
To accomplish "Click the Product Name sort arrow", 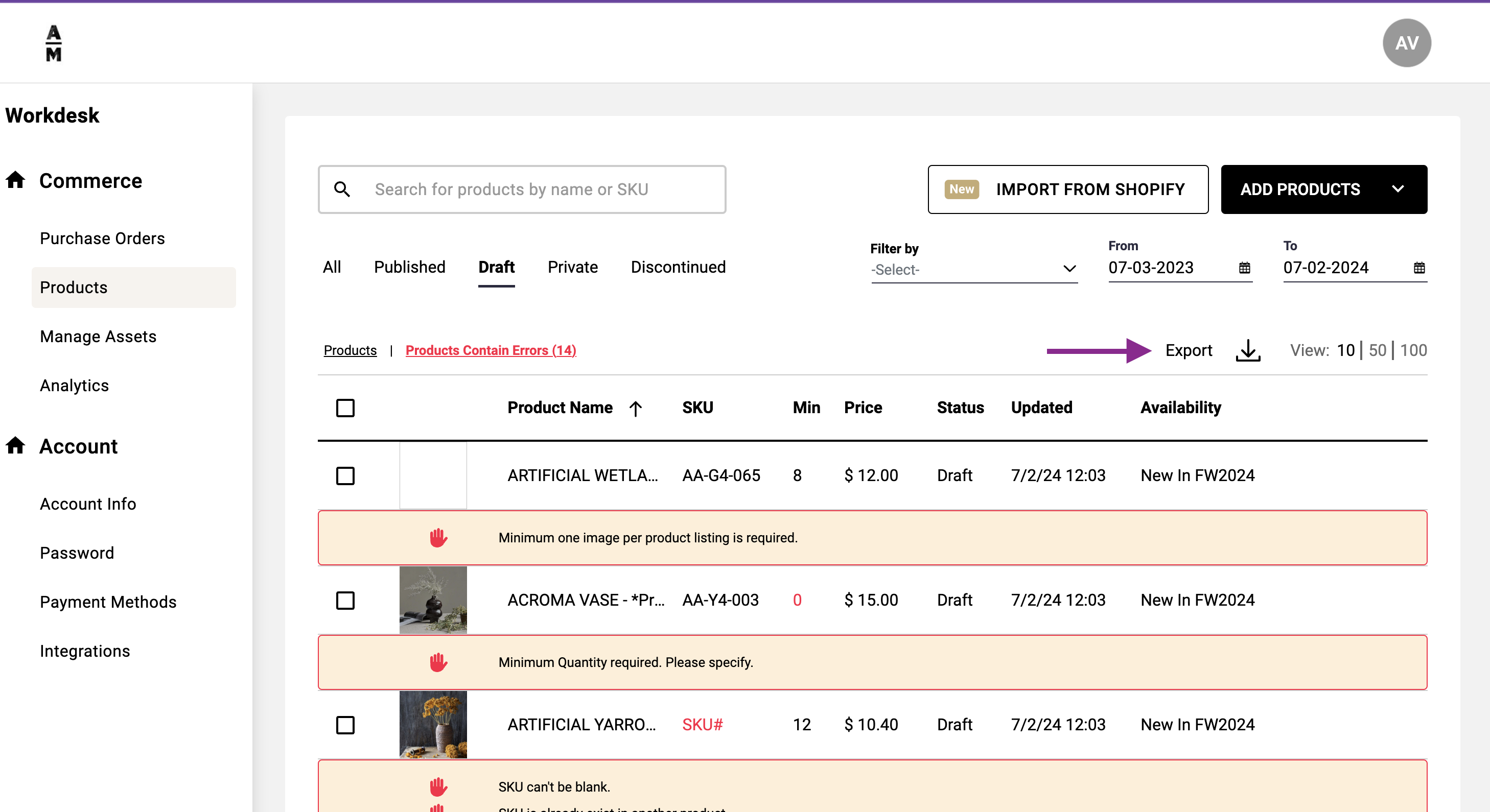I will click(635, 409).
